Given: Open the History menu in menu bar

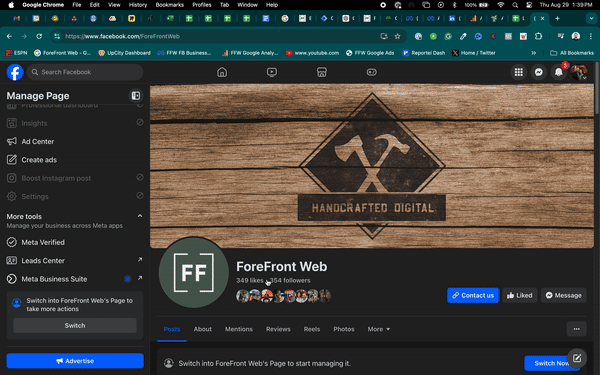Looking at the screenshot, I should (138, 5).
